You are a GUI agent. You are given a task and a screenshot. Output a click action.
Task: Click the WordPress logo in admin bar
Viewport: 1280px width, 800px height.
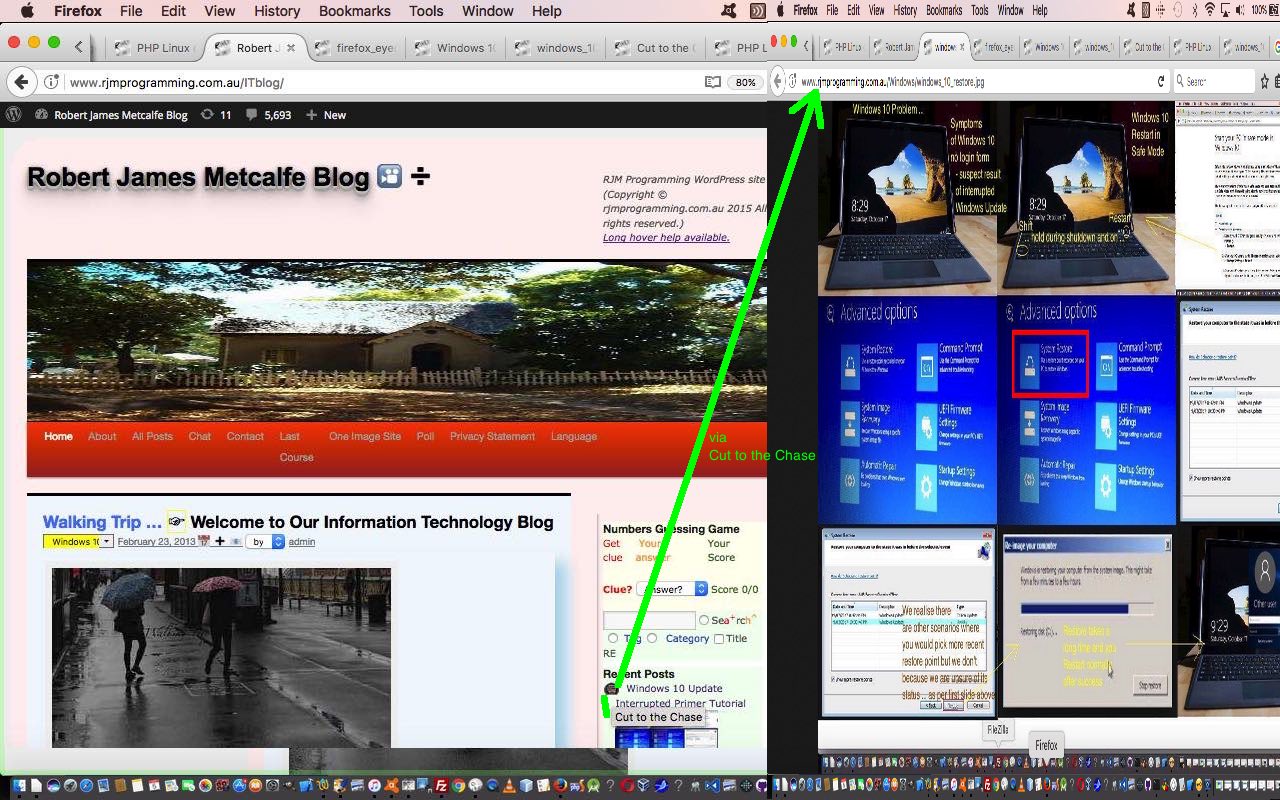14,115
